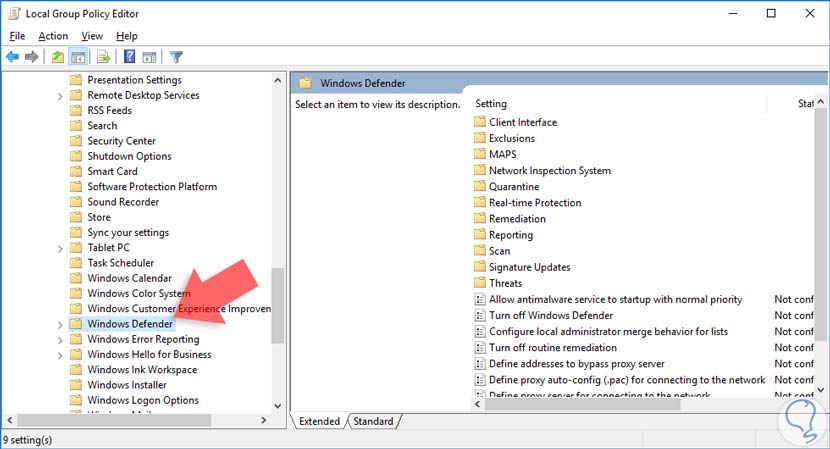Select Configure local administrator merge behavior setting
This screenshot has height=449, width=830.
[x=608, y=331]
